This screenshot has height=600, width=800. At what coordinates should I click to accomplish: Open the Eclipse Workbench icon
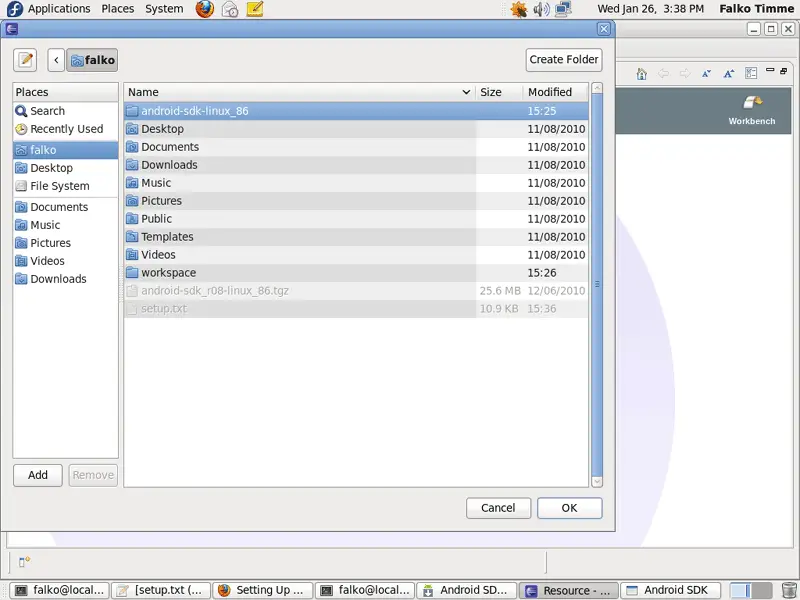click(x=752, y=110)
